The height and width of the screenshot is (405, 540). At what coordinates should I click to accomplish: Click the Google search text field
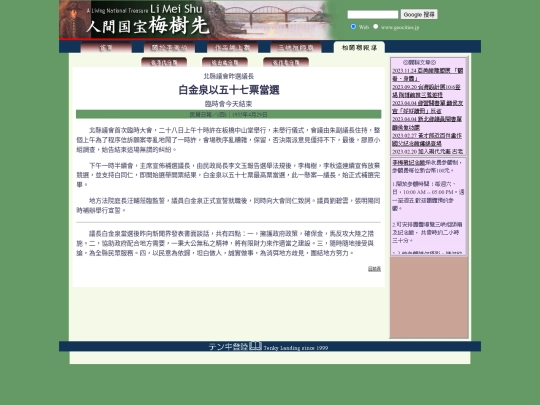click(x=373, y=14)
